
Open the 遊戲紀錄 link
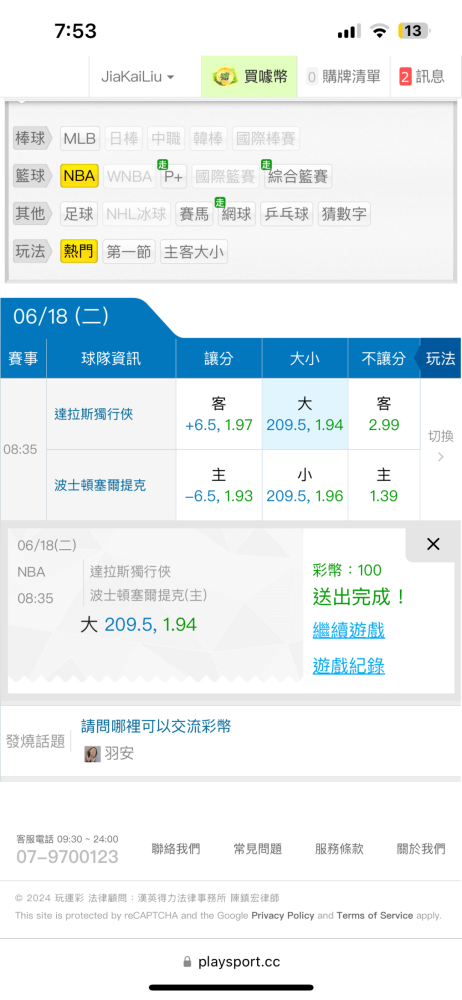tap(348, 666)
